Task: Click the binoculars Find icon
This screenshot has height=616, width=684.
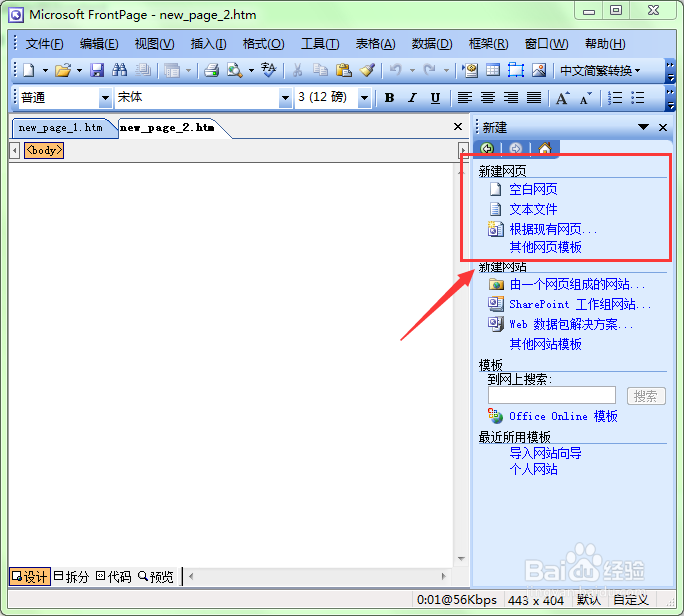Action: coord(120,70)
